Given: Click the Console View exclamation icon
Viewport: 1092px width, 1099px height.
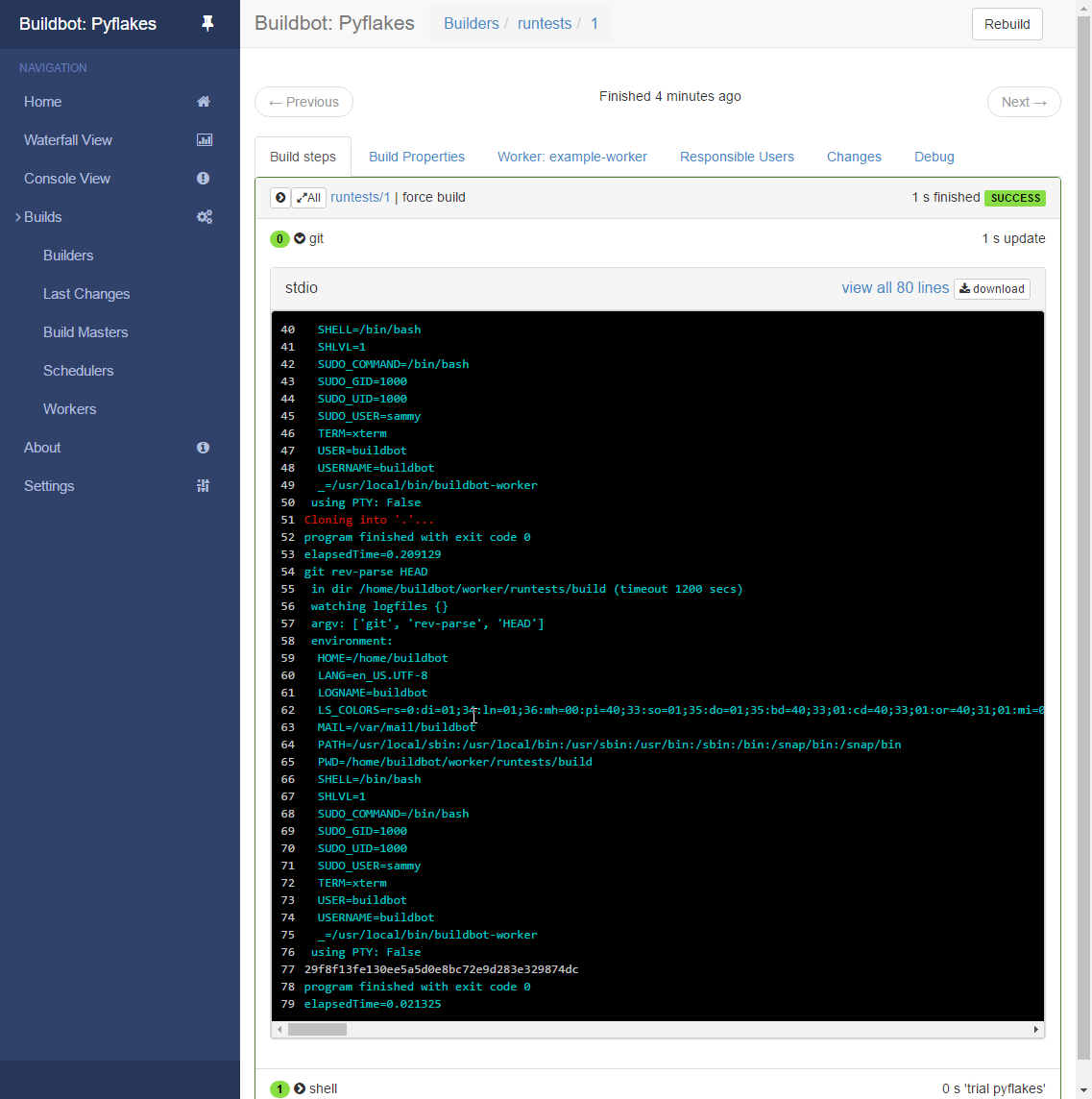Looking at the screenshot, I should tap(204, 179).
